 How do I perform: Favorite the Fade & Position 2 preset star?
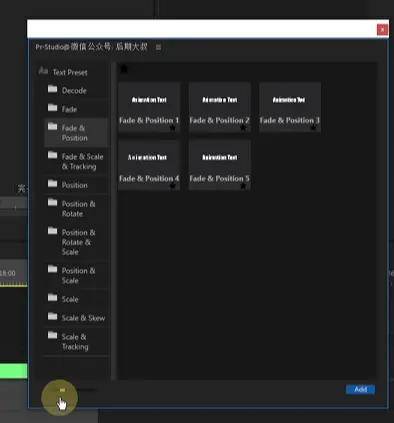[243, 128]
